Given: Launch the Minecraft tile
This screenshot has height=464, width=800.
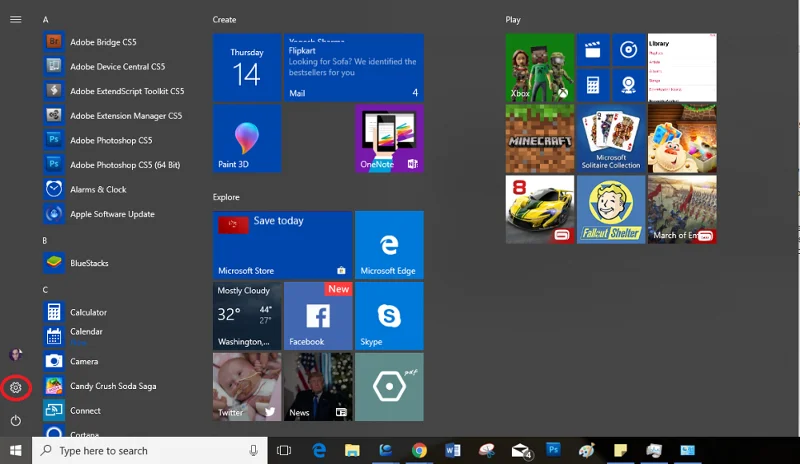Looking at the screenshot, I should [x=540, y=138].
